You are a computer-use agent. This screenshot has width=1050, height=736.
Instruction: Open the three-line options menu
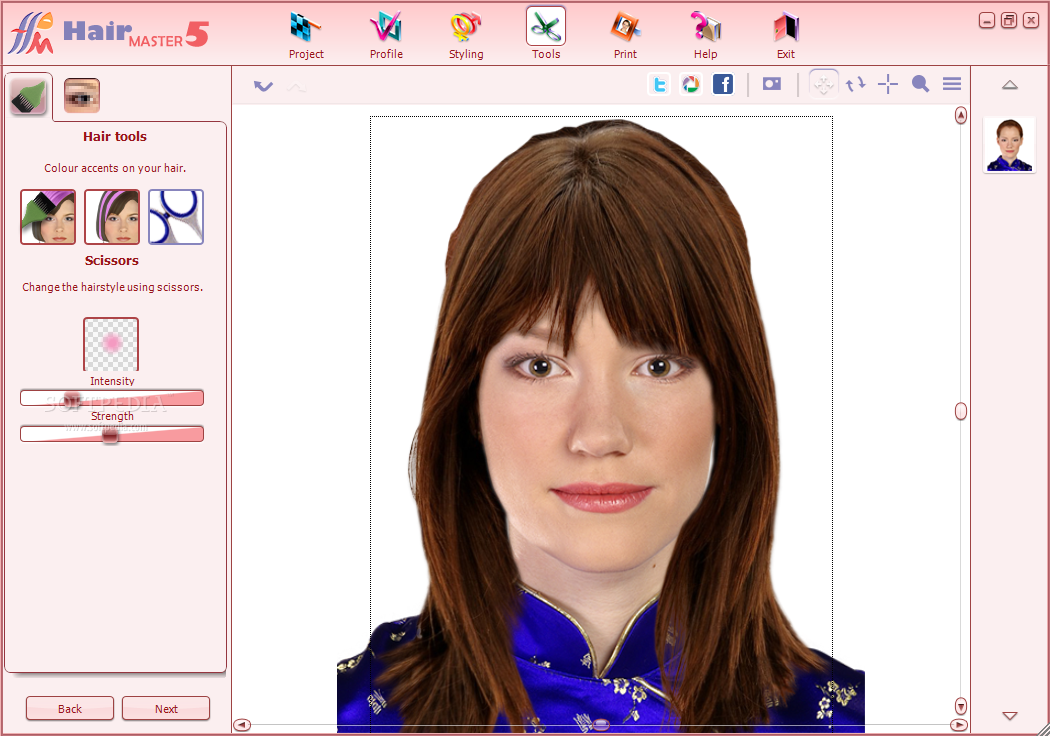pos(952,84)
